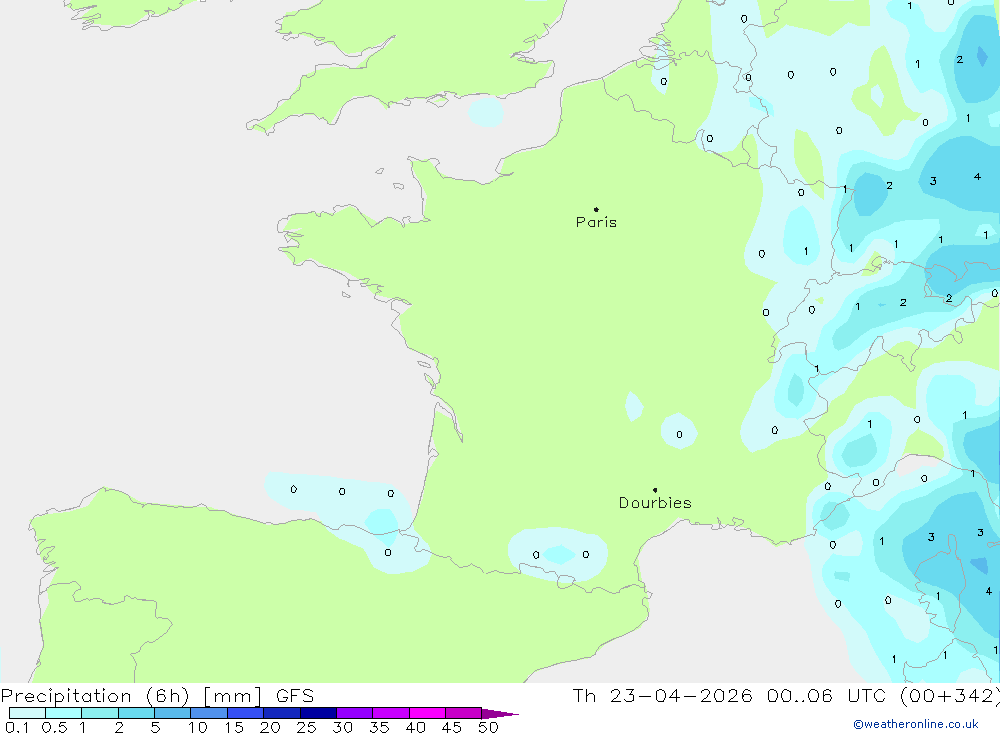This screenshot has height=733, width=1000.
Task: Click the legend label '20'
Action: tap(270, 727)
